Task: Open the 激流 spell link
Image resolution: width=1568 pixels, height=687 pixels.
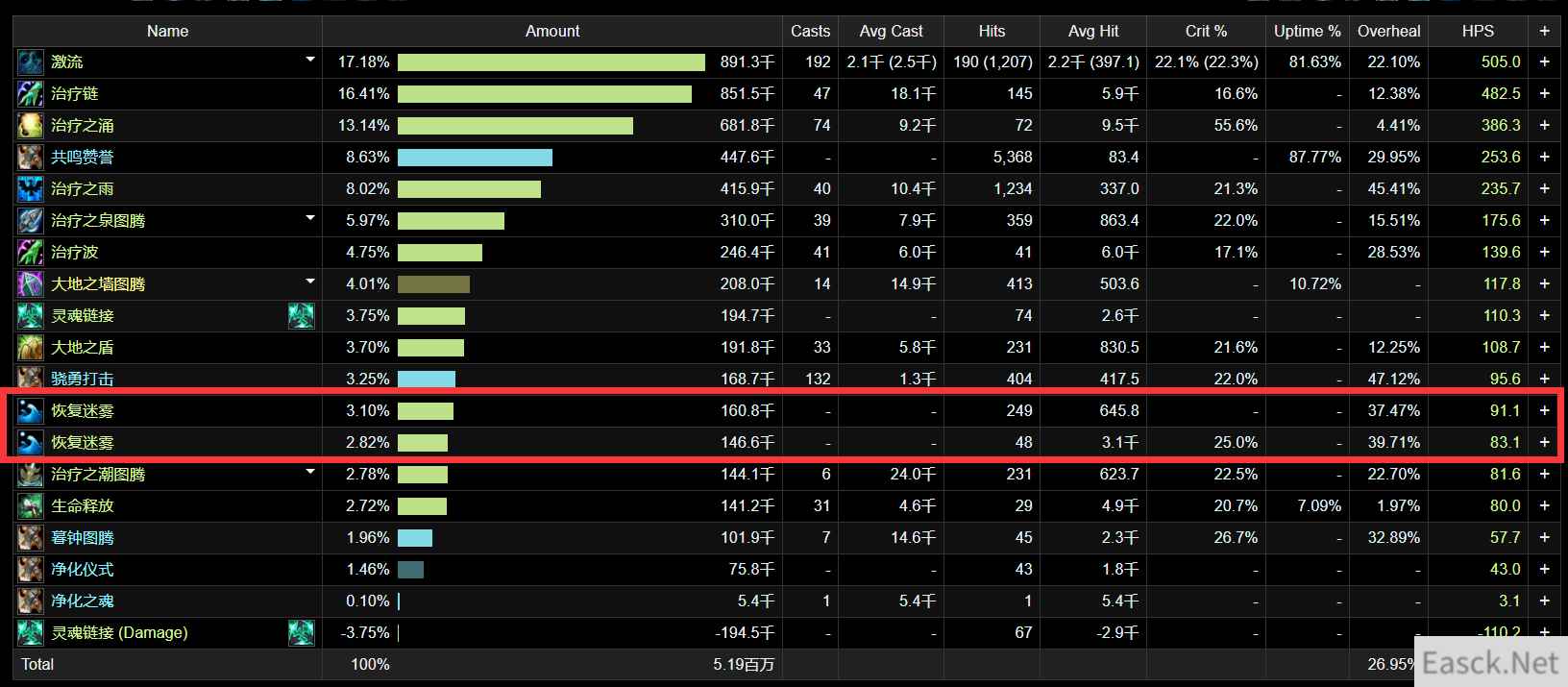Action: [67, 62]
